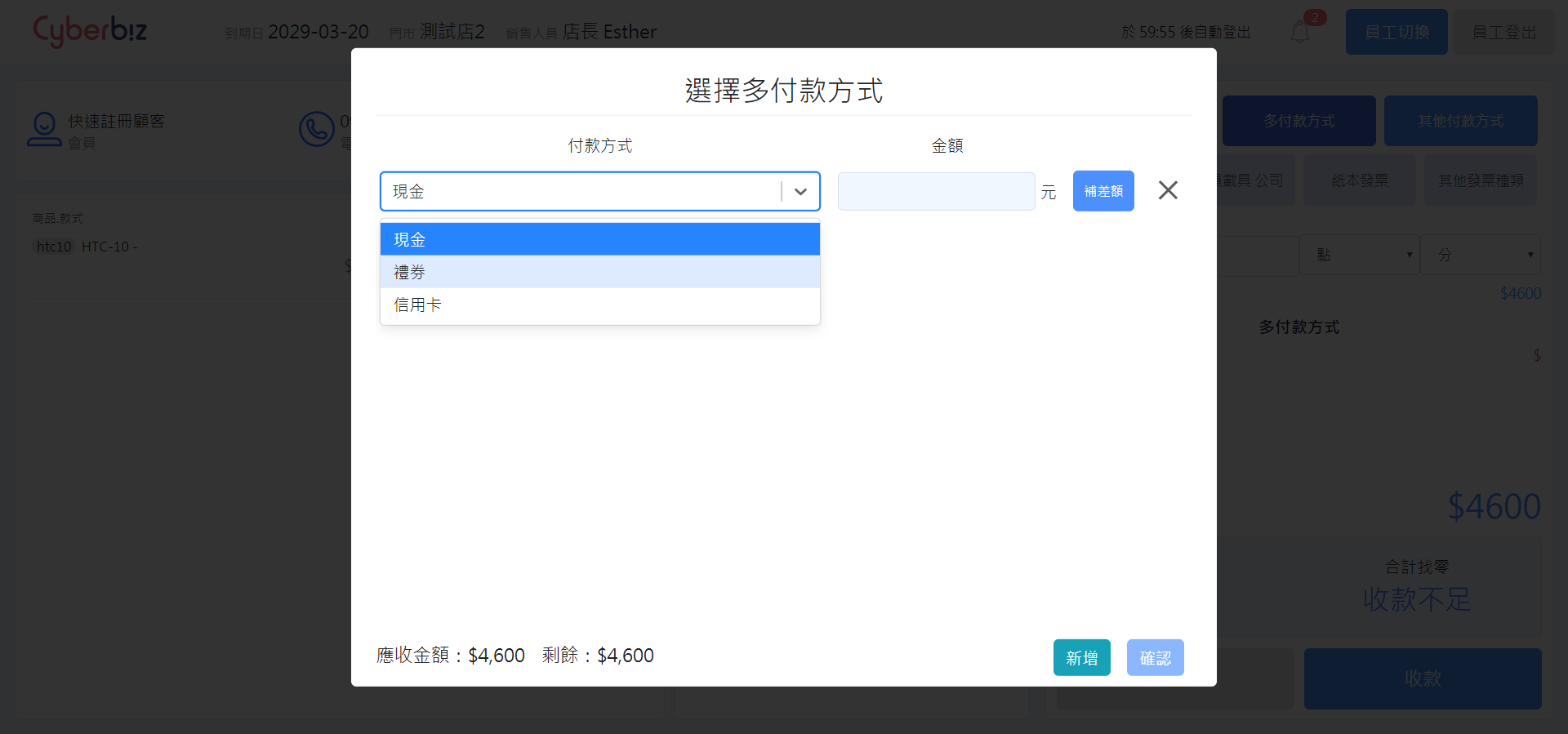Click store name 測試店2
Screen dimensions: 1568x734
[x=452, y=32]
